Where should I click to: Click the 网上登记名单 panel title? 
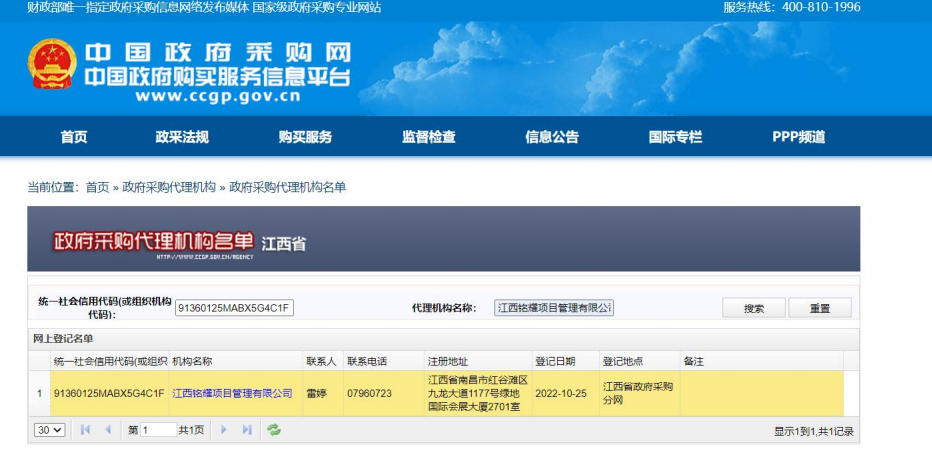coord(63,339)
